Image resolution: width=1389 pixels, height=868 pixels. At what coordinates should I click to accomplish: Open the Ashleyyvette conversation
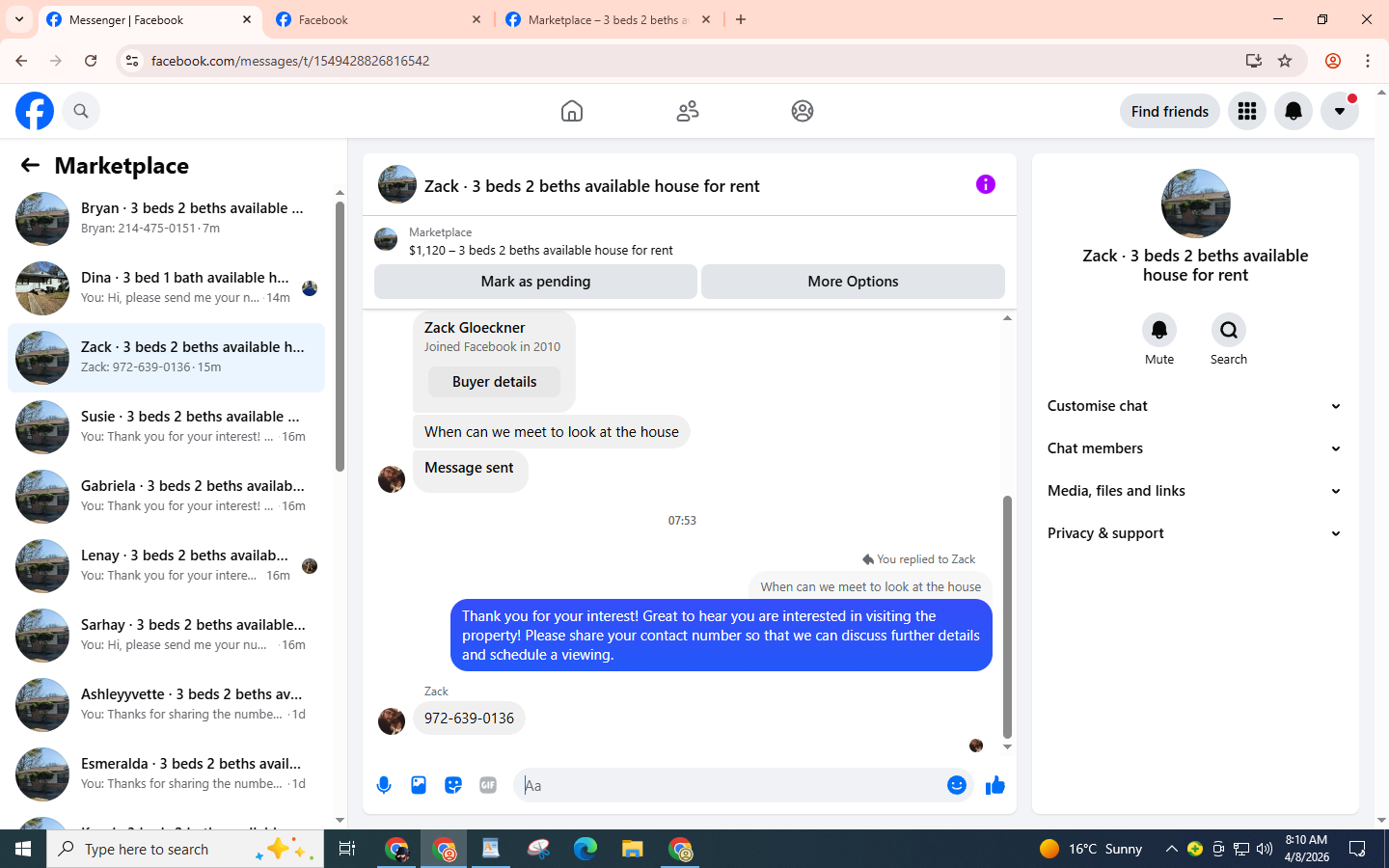point(166,705)
